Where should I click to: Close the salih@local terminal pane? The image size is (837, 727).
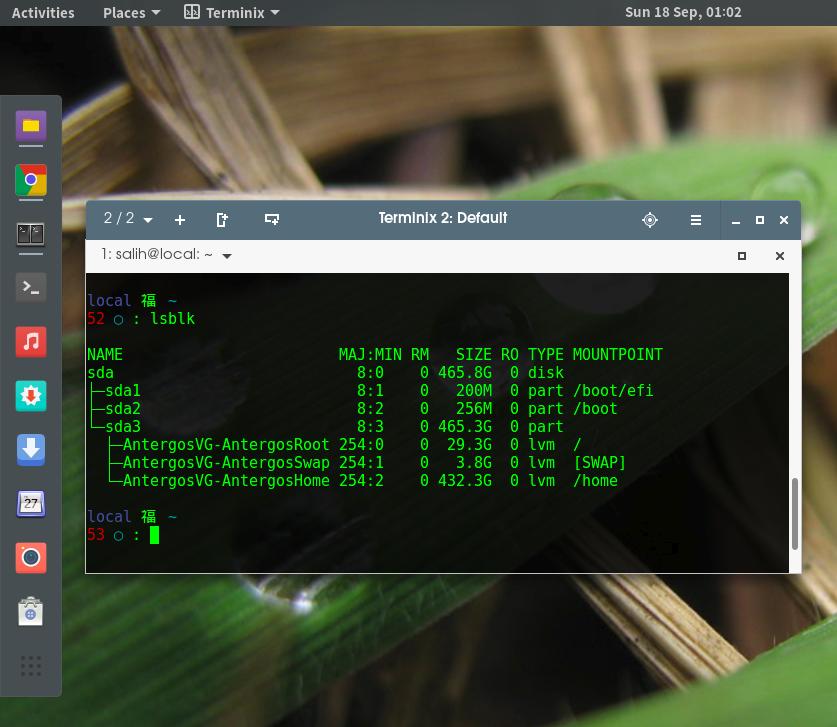tap(780, 256)
